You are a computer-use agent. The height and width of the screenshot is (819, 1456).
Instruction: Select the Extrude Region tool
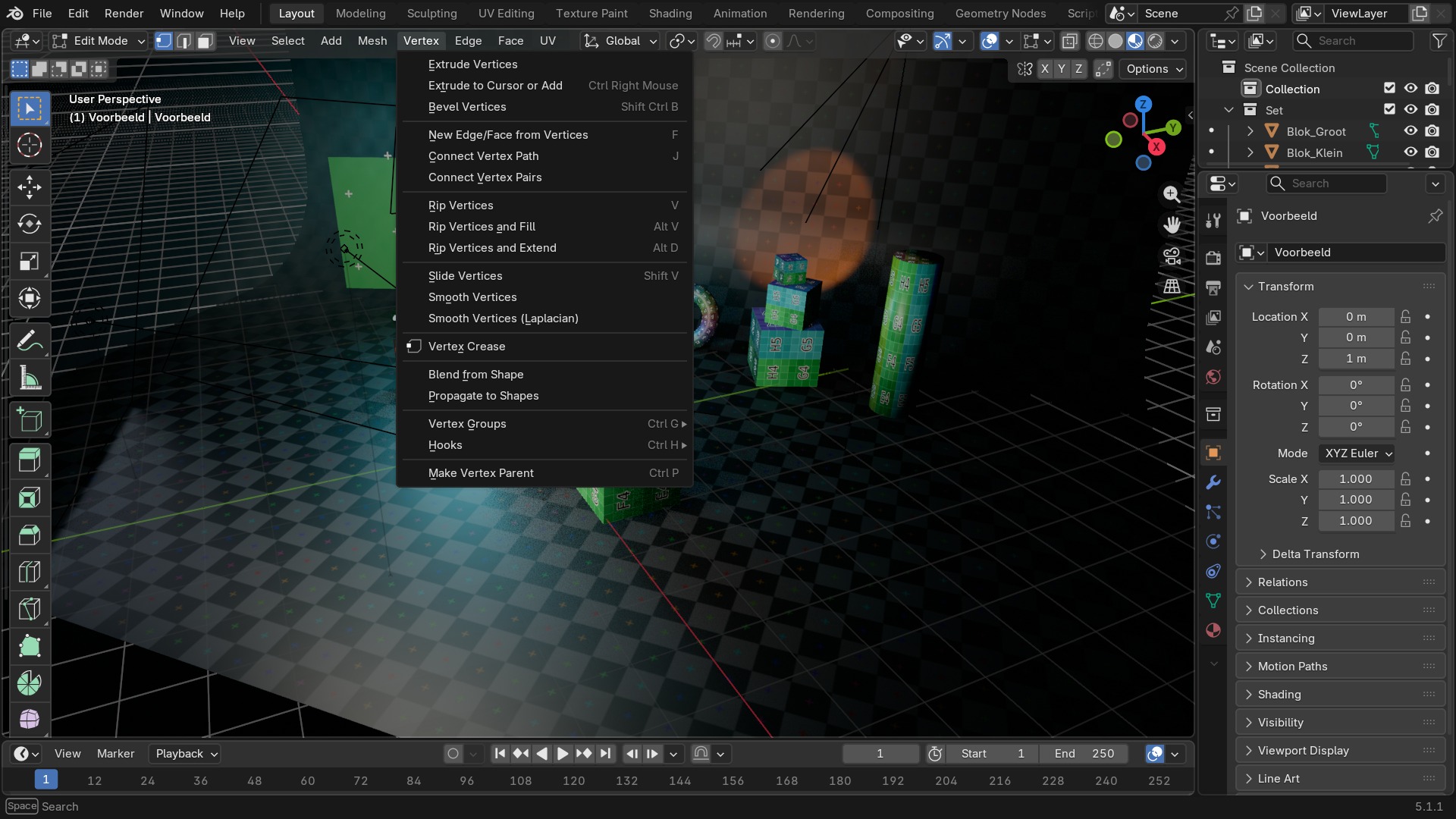click(30, 461)
